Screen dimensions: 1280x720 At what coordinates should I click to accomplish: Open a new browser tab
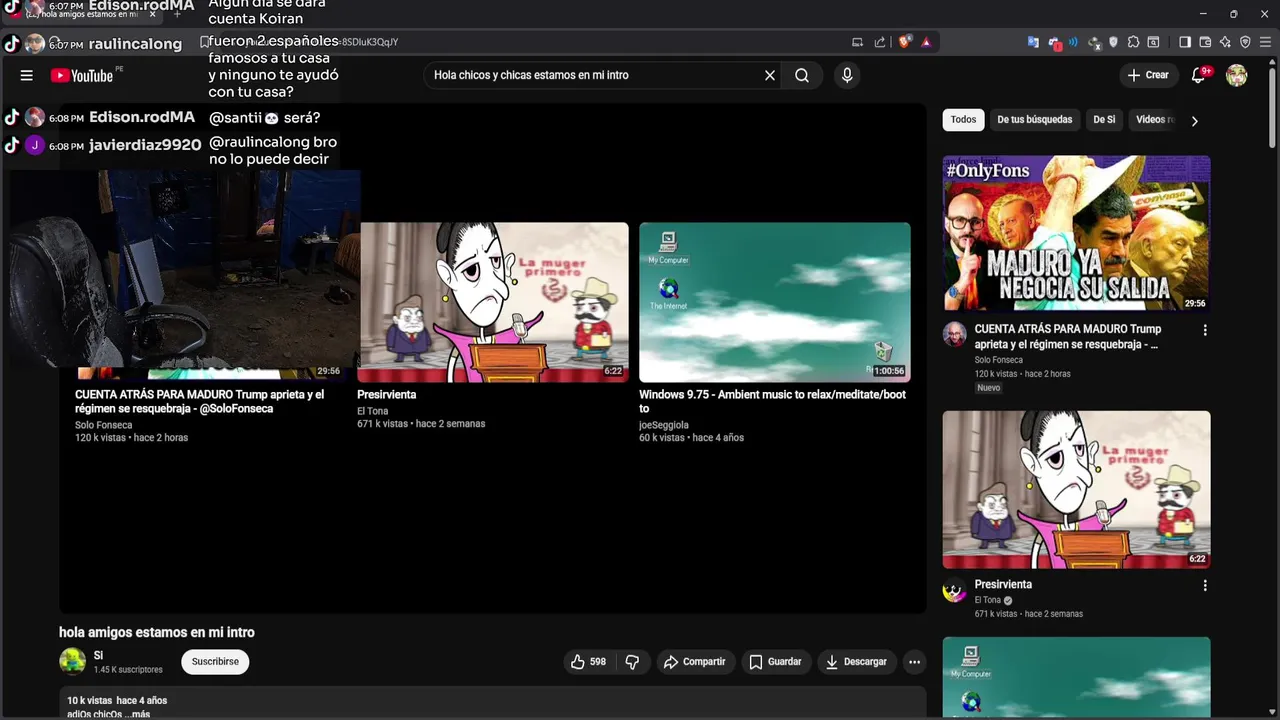tap(178, 14)
